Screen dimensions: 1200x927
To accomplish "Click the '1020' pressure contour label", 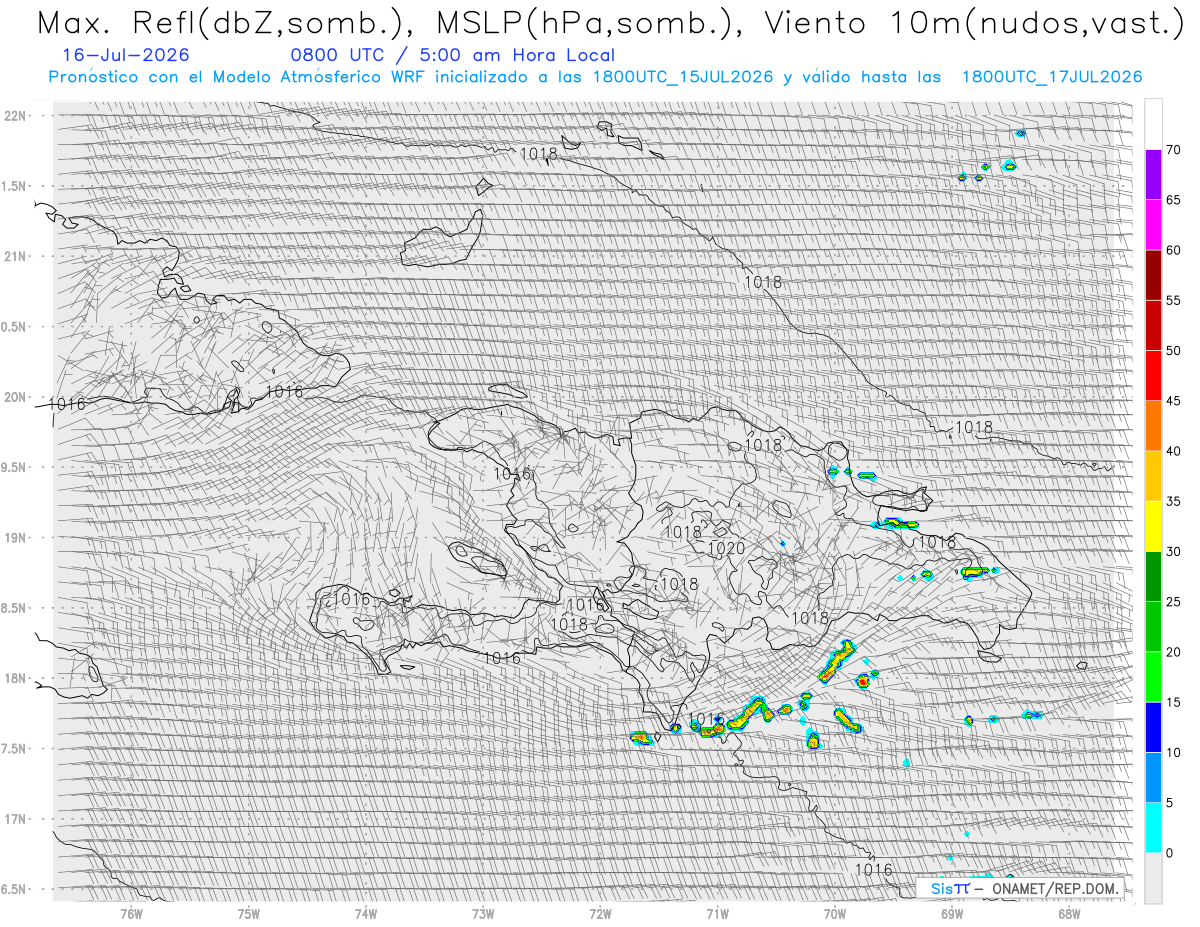I will 726,549.
